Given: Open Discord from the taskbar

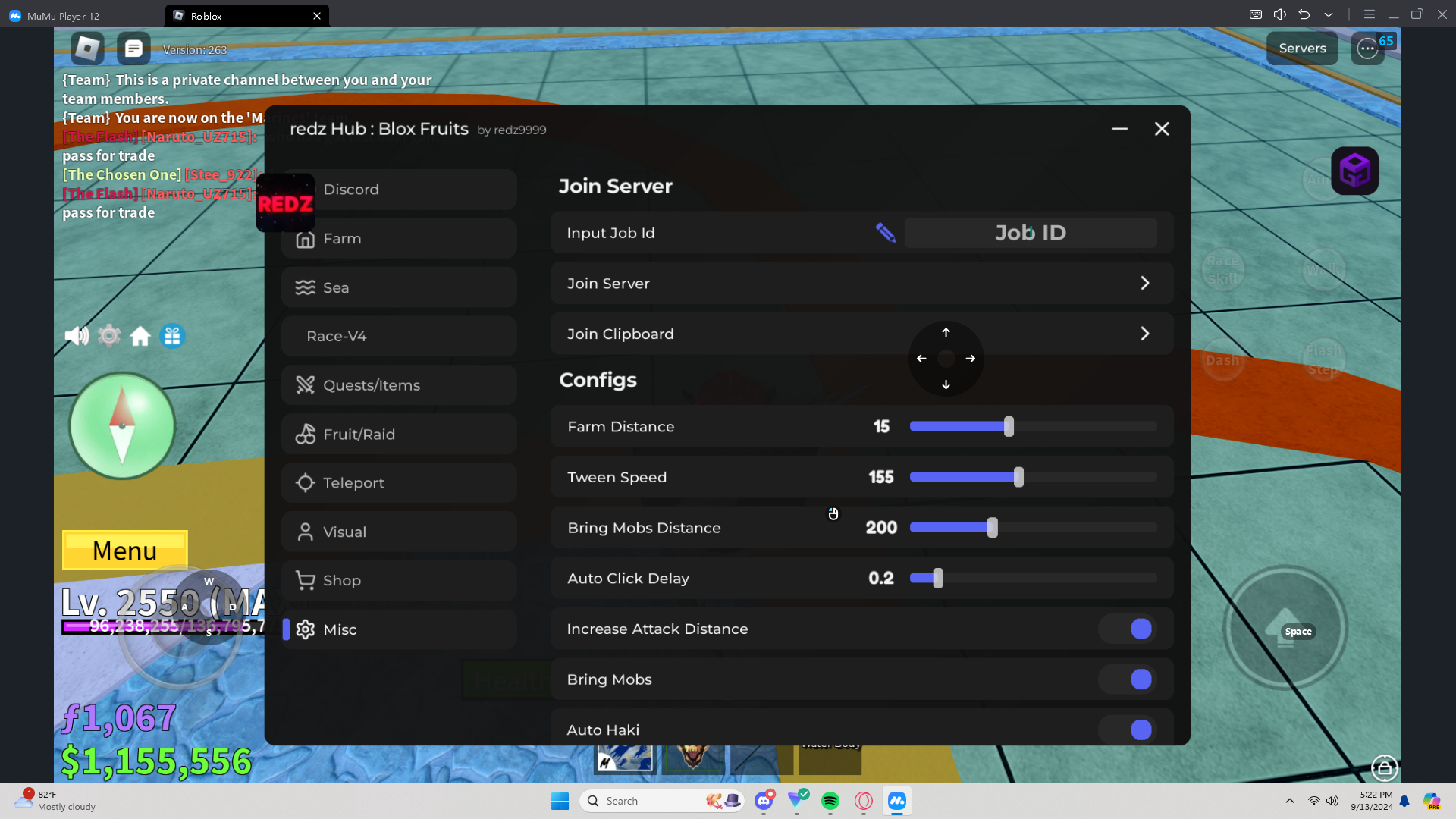Looking at the screenshot, I should [x=764, y=801].
